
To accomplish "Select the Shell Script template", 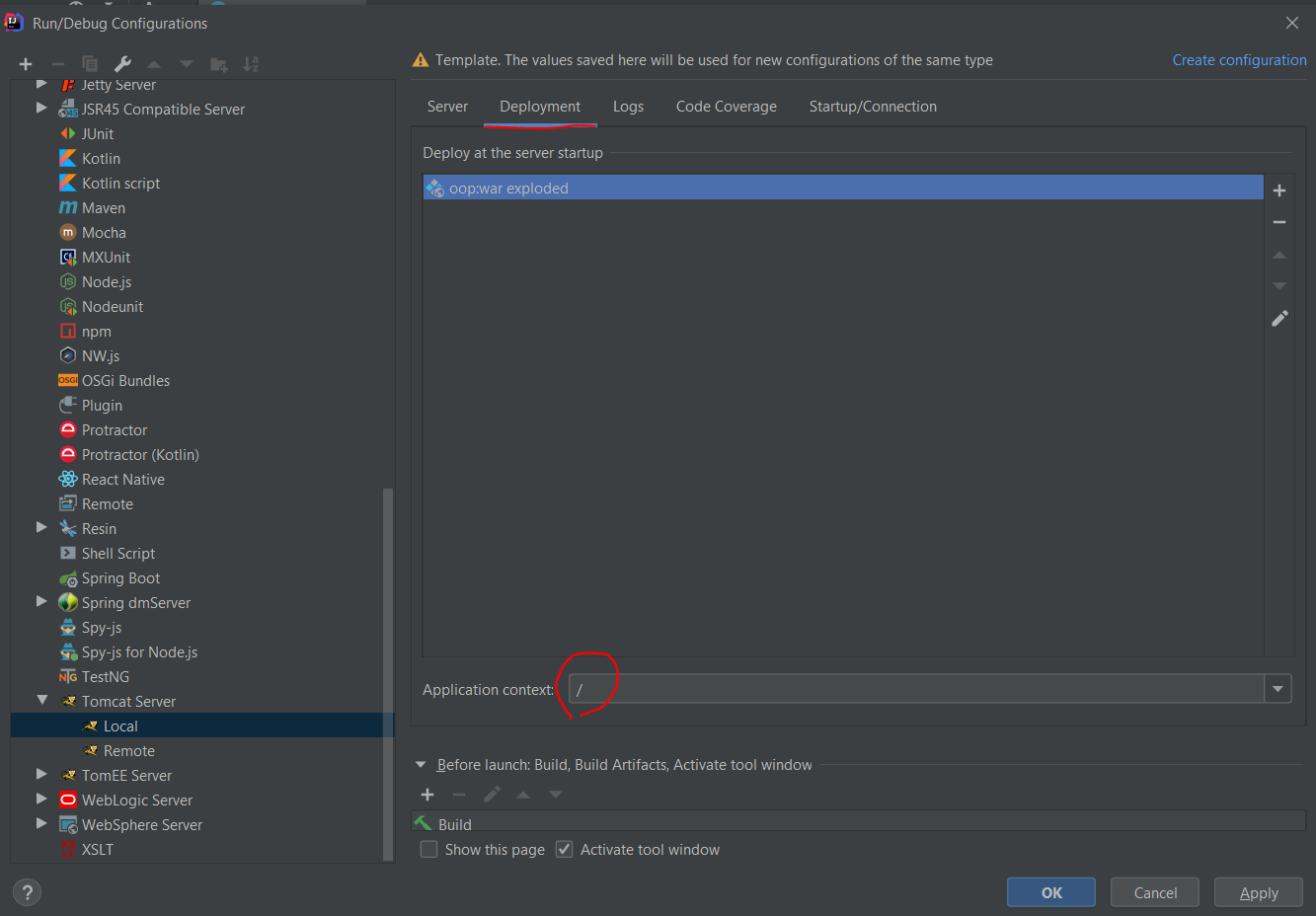I will pyautogui.click(x=108, y=553).
